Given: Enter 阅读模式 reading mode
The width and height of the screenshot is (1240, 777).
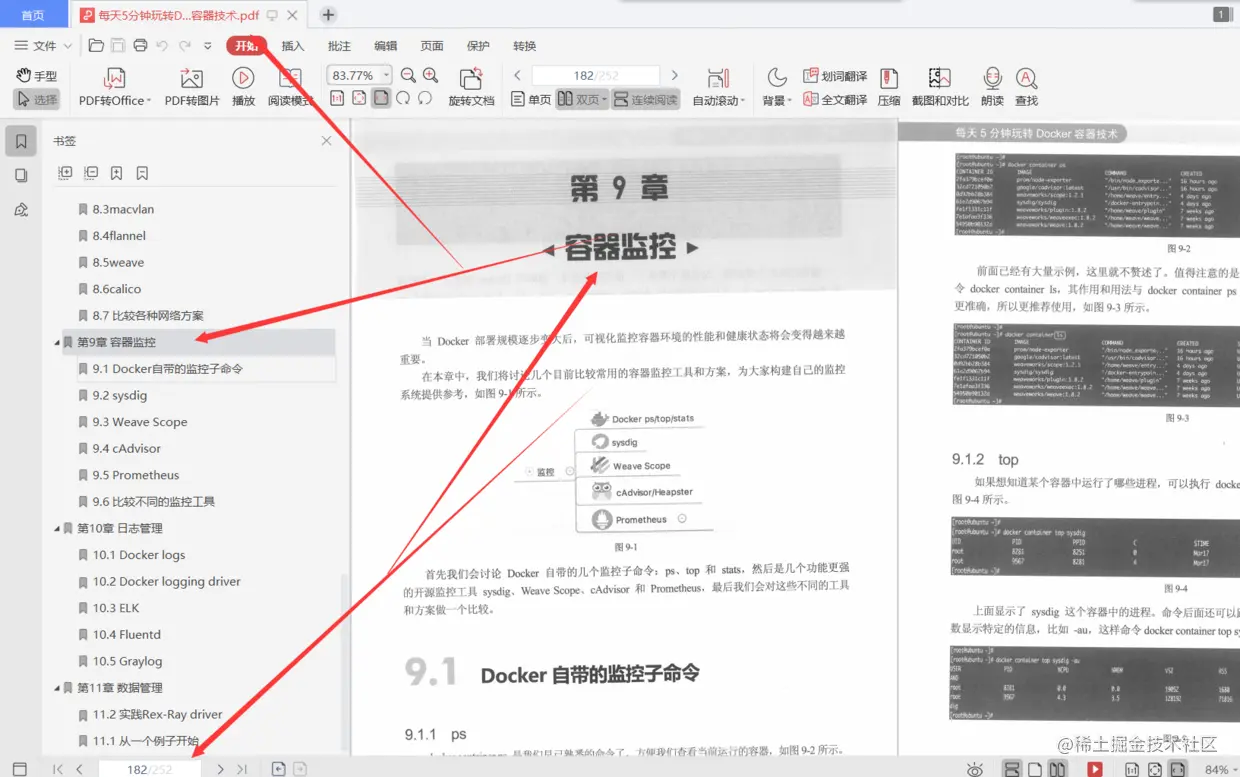Looking at the screenshot, I should [290, 88].
